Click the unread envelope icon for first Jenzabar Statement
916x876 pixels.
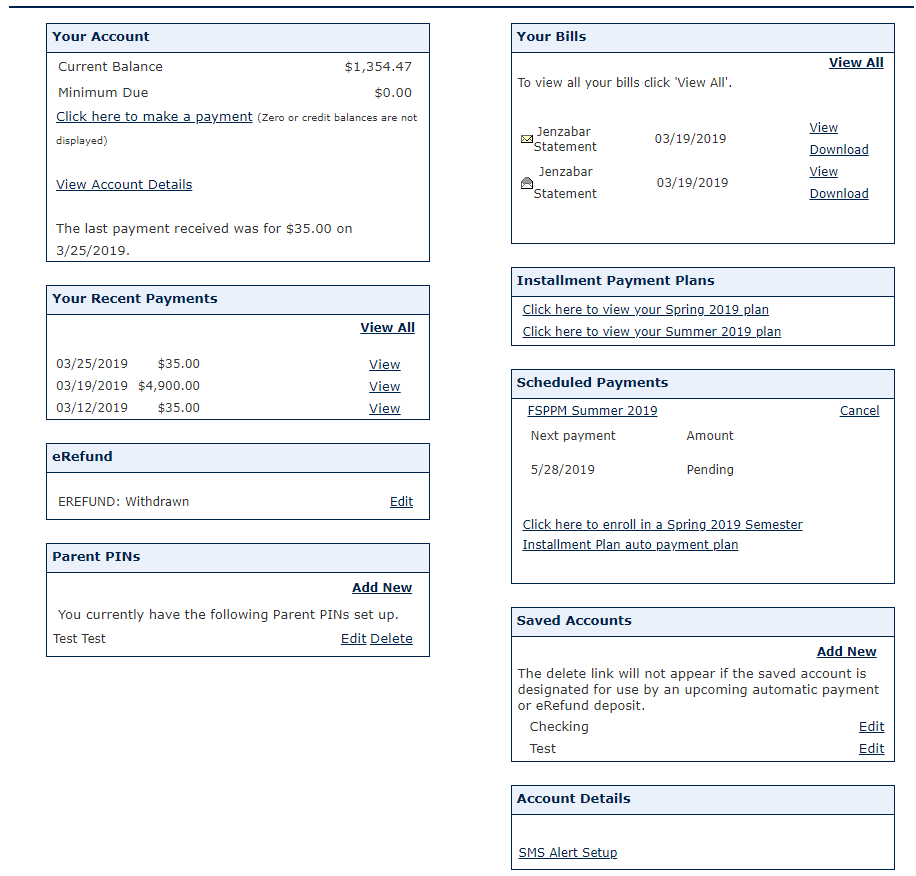click(527, 139)
